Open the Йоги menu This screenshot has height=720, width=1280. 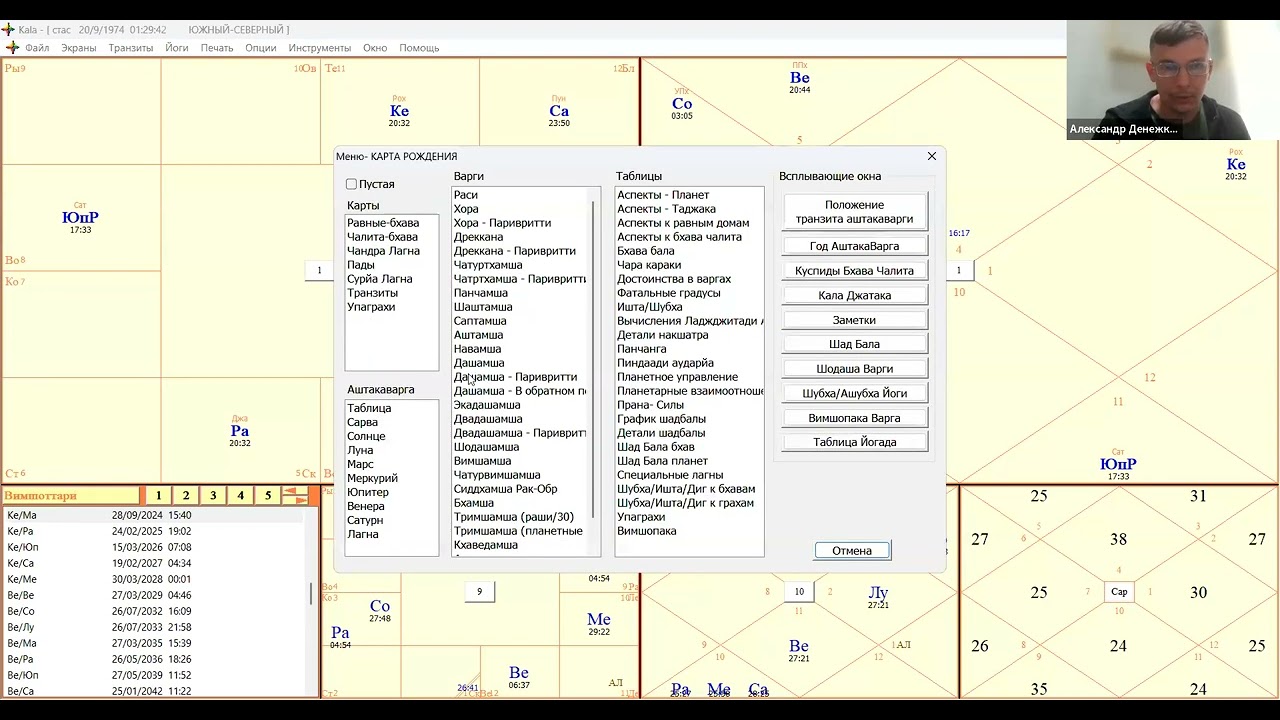[x=177, y=48]
